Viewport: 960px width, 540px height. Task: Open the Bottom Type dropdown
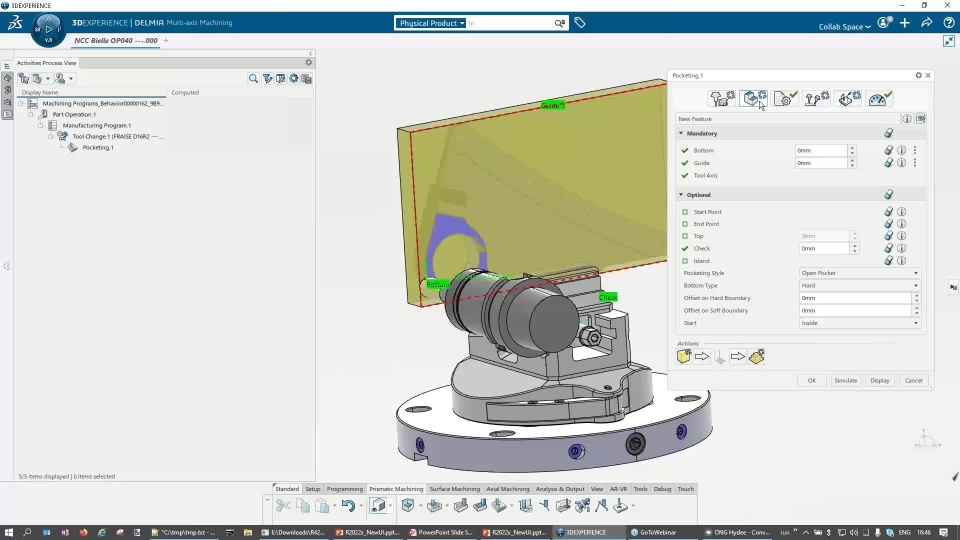pyautogui.click(x=860, y=285)
